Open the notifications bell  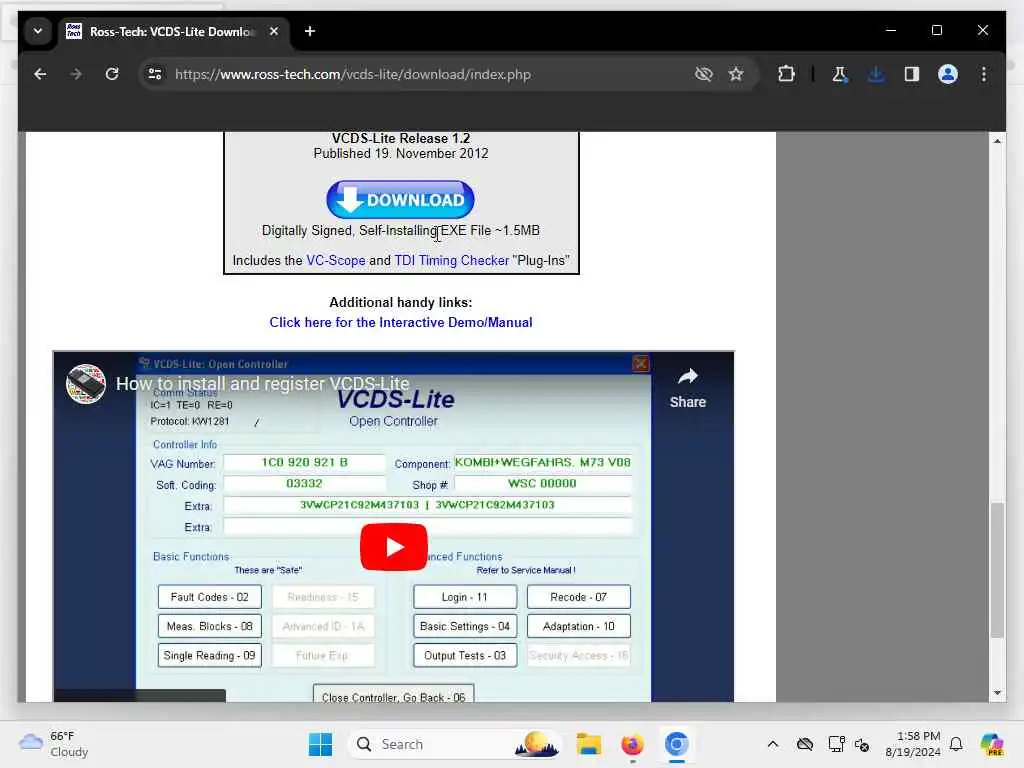(x=956, y=744)
